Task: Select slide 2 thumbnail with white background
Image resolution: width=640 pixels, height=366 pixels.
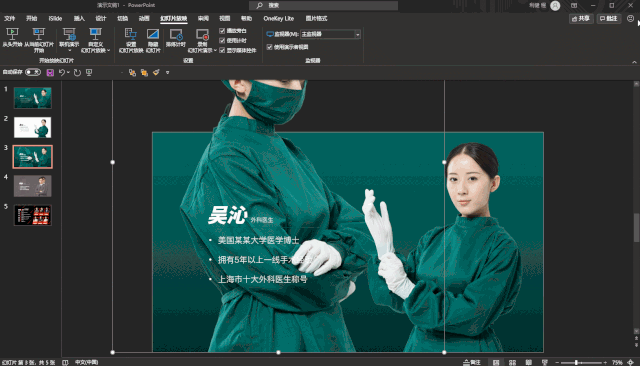Action: (x=33, y=127)
